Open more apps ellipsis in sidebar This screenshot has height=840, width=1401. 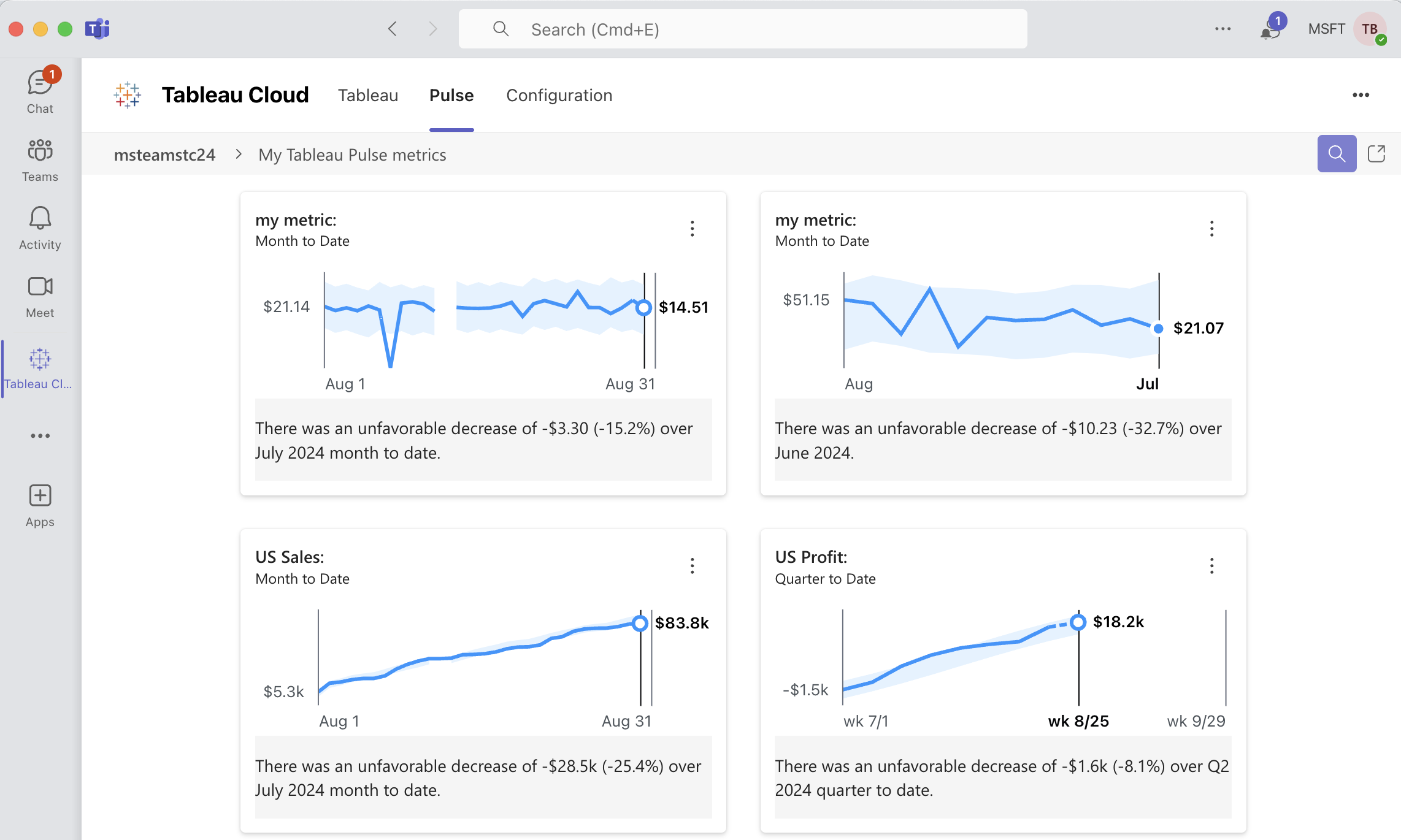pos(40,436)
